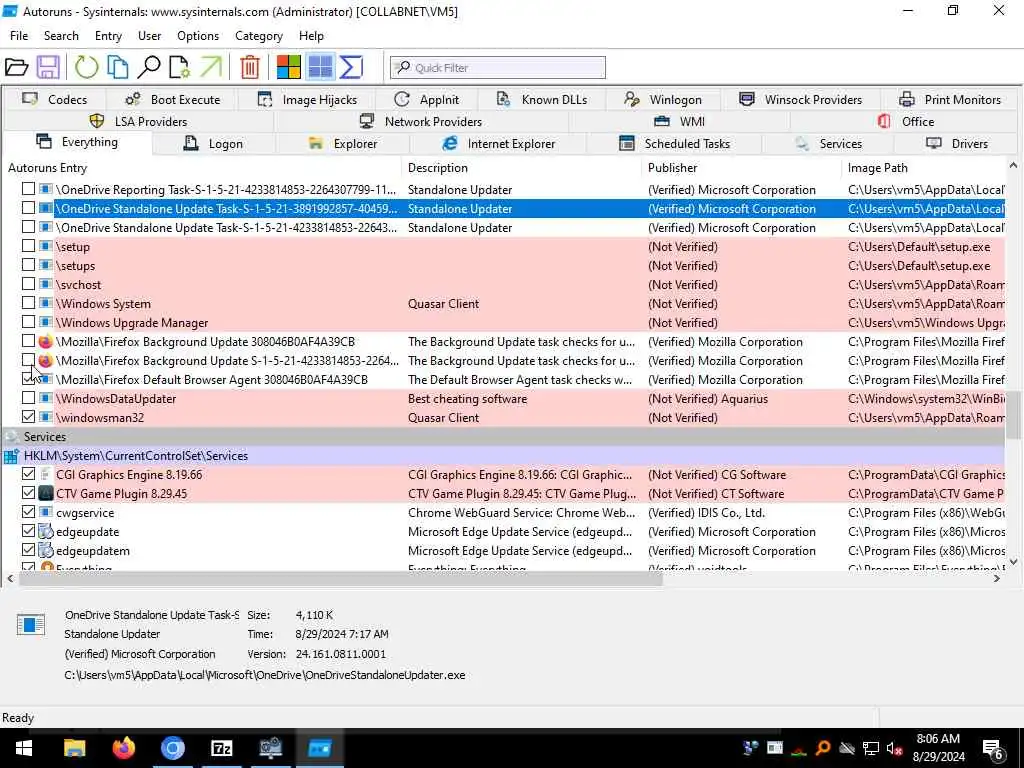Click the Sigma VirusTotal toolbar icon
This screenshot has height=768, width=1024.
coord(351,67)
